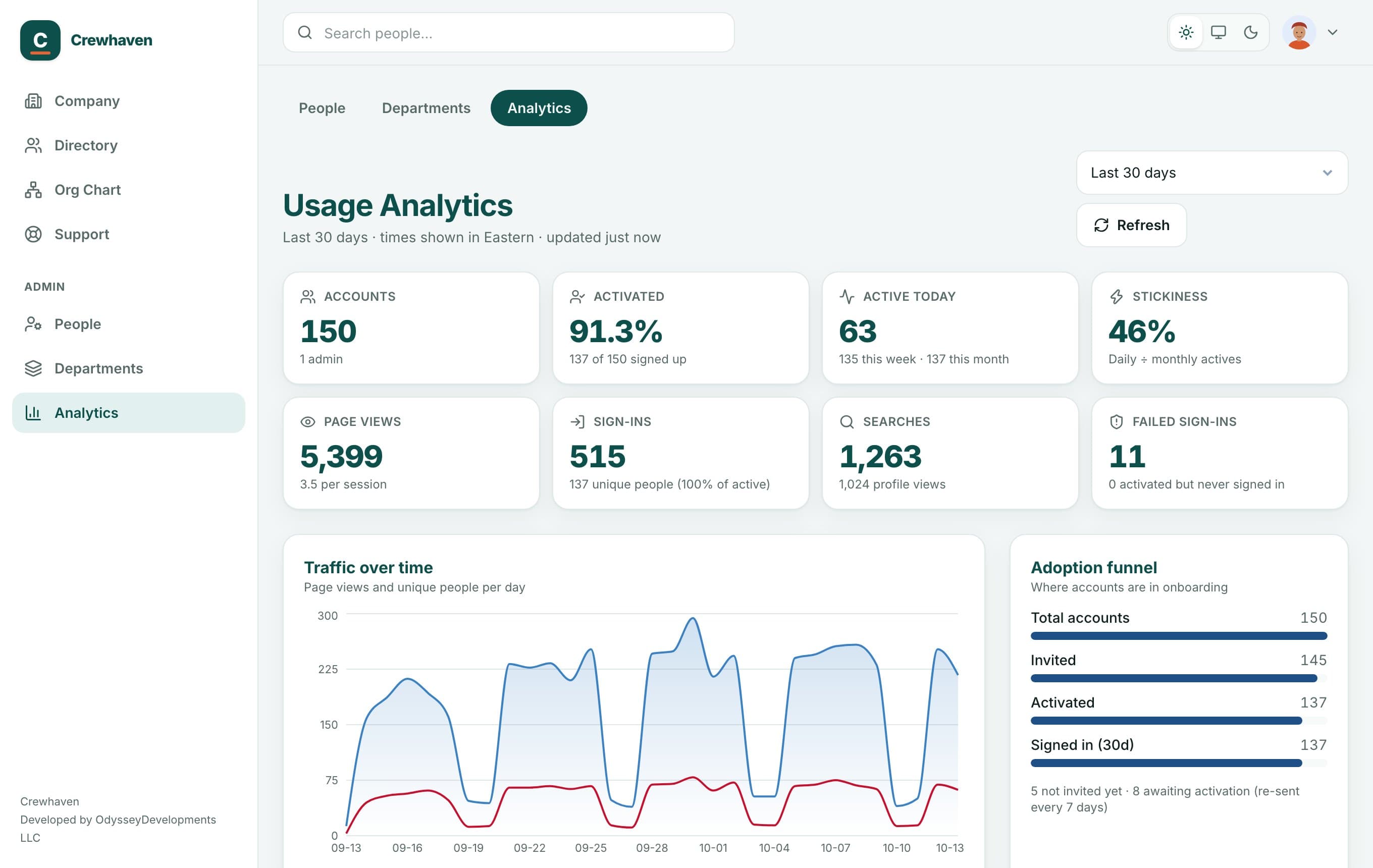Click the Refresh button

point(1131,225)
